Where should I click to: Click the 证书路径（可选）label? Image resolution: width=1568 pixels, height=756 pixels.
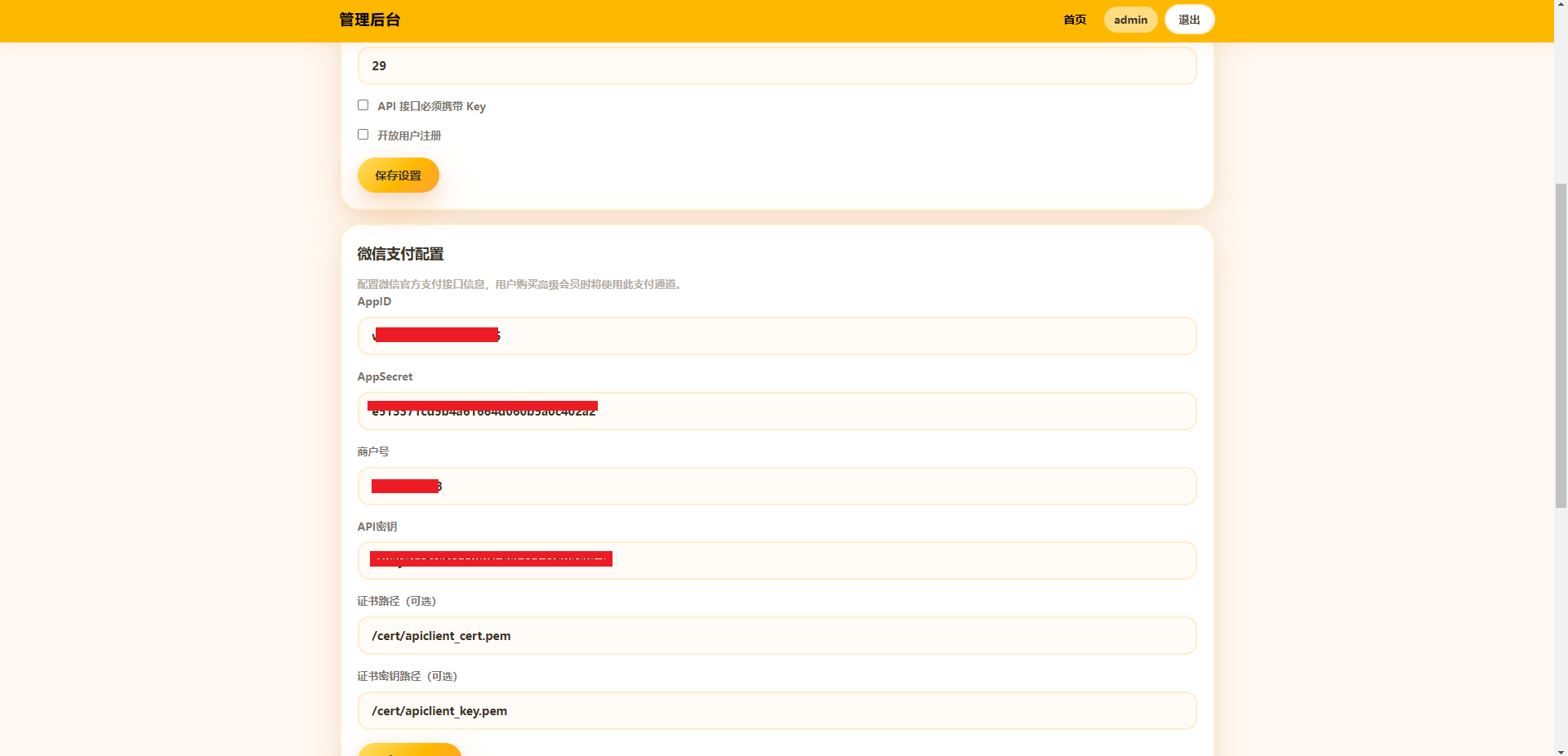tap(398, 601)
